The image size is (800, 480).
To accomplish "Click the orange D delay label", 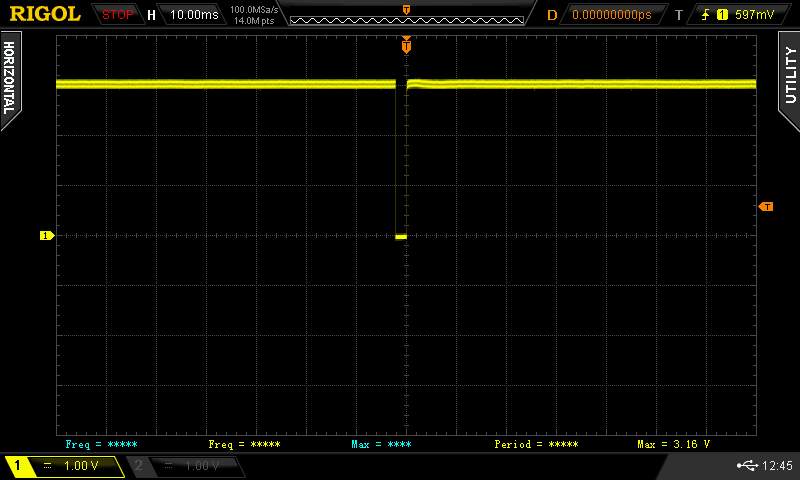I will [552, 15].
